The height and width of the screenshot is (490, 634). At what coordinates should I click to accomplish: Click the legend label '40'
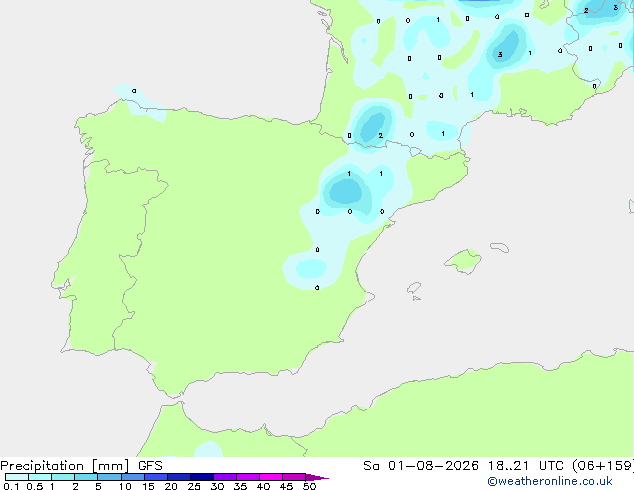point(263,486)
